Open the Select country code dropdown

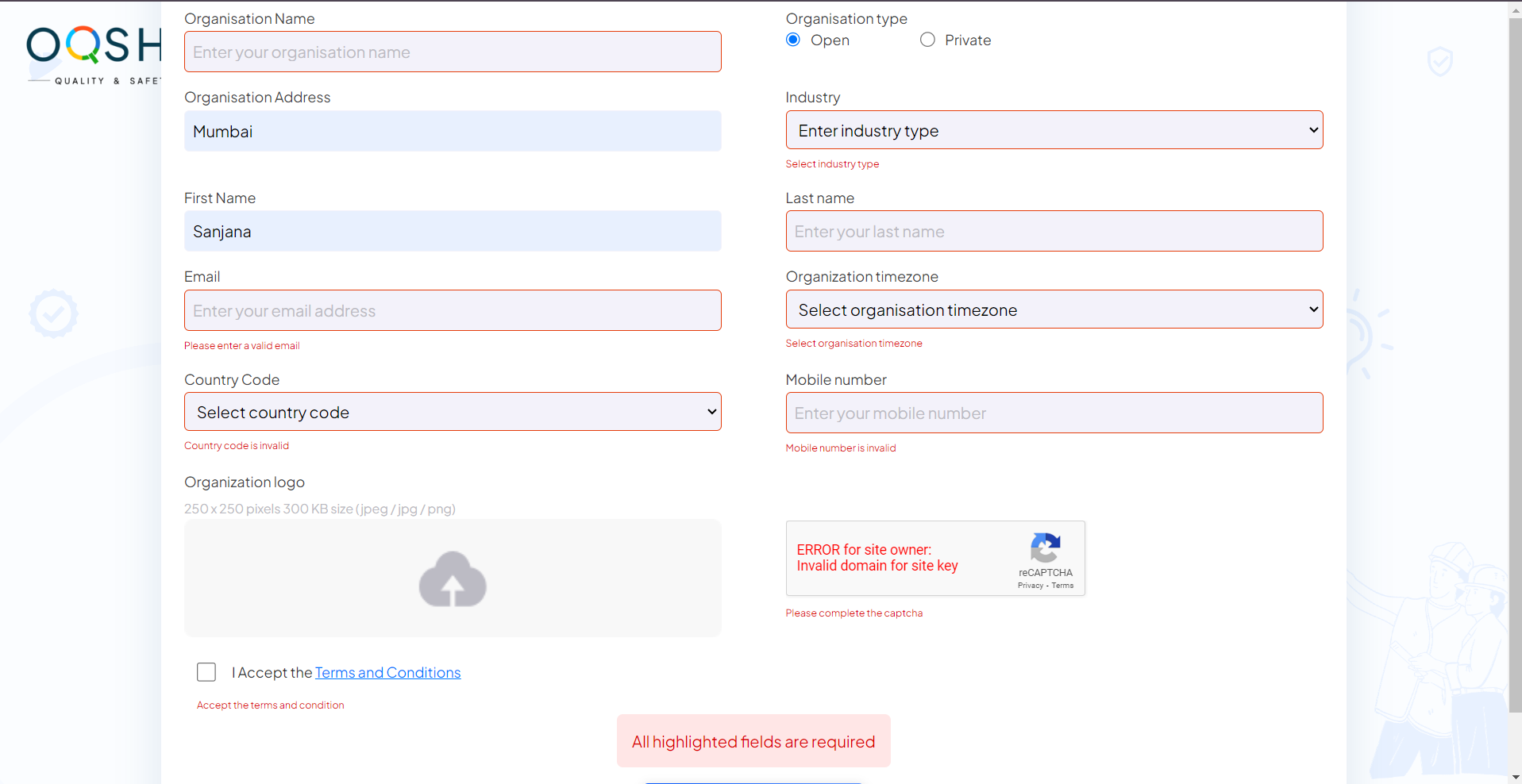453,412
